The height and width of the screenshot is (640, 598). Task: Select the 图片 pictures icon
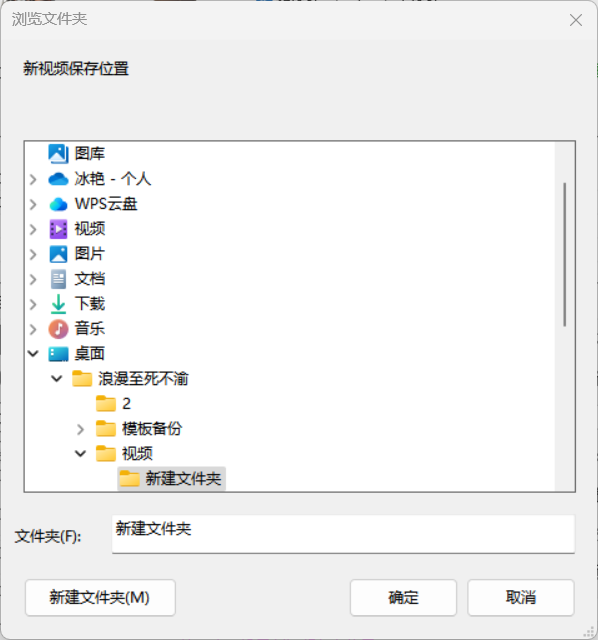tap(58, 254)
